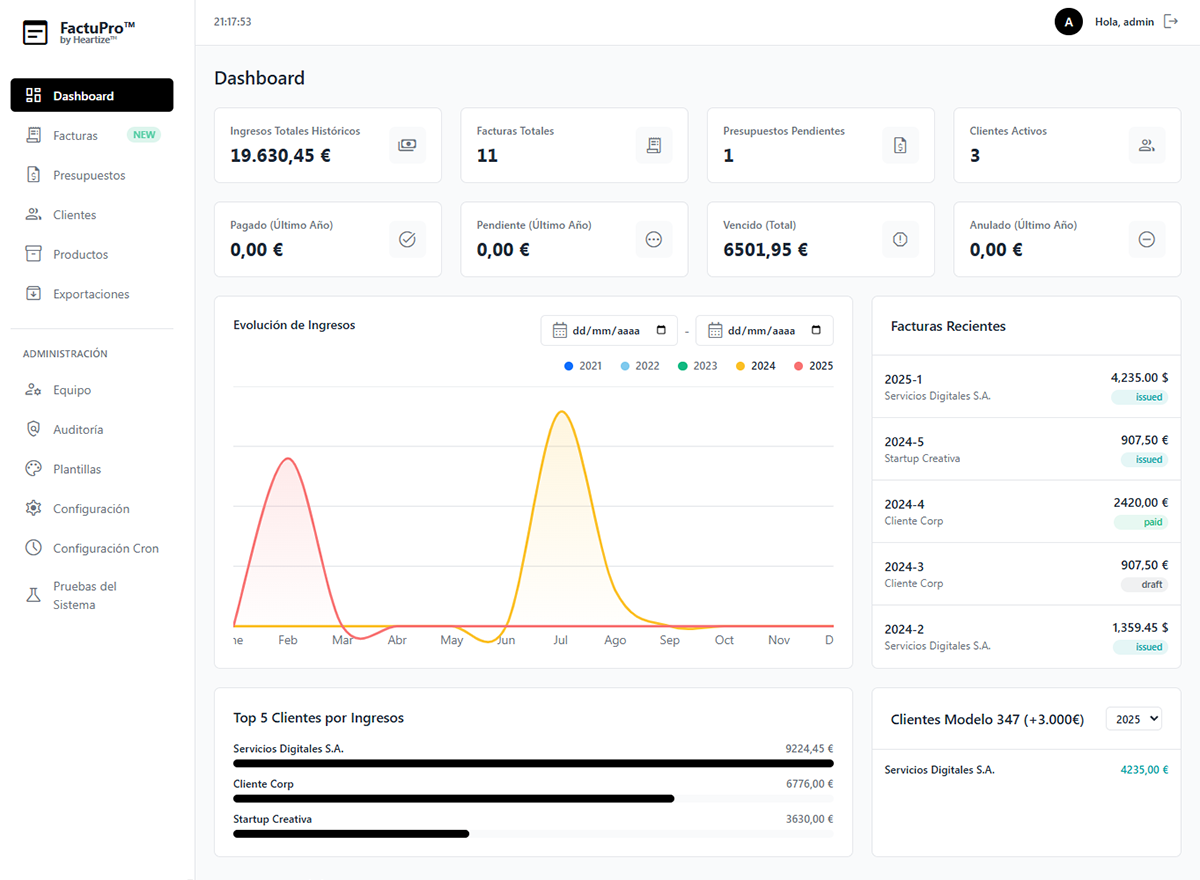Viewport: 1200px width, 880px height.
Task: Hide the 2025 series in chart legend
Action: (x=812, y=366)
